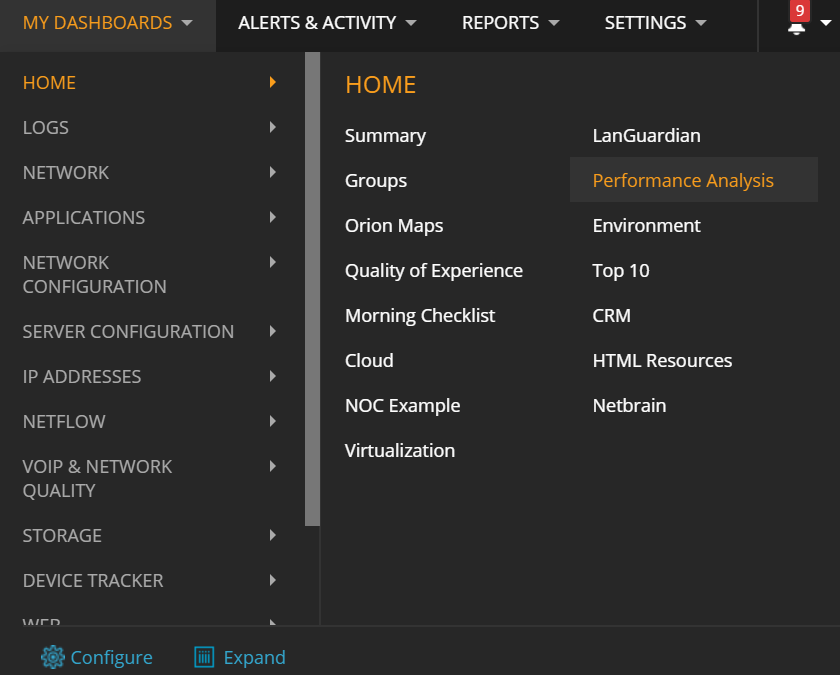Click the notification bell icon
Screen dimensions: 840x675
click(x=796, y=27)
